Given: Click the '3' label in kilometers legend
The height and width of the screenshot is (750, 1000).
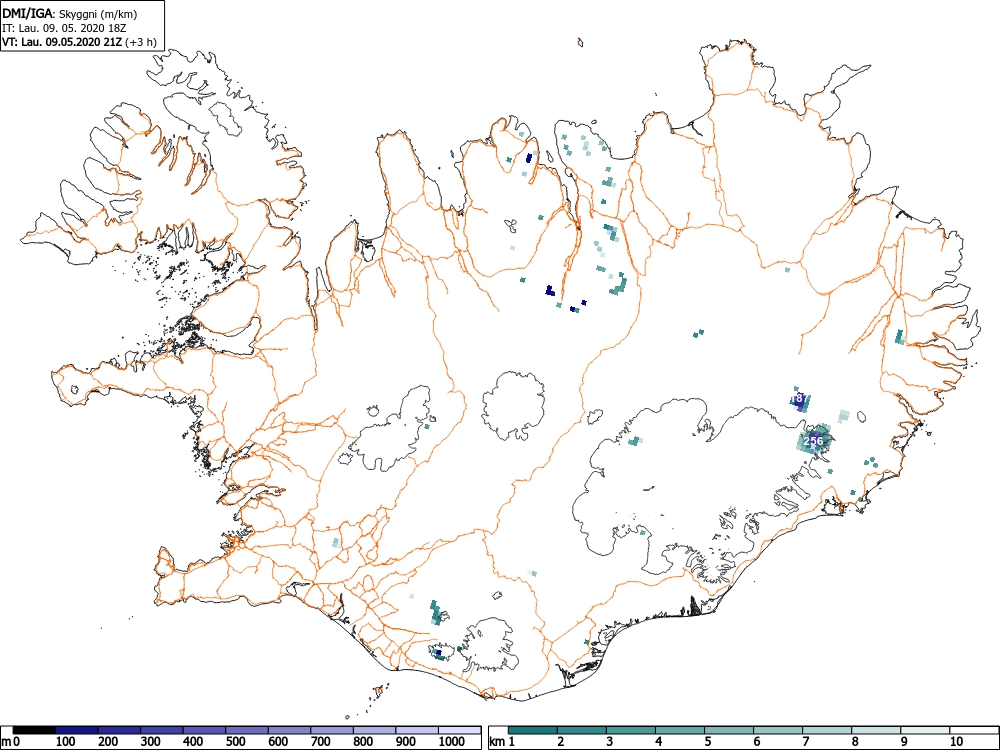Looking at the screenshot, I should point(610,742).
